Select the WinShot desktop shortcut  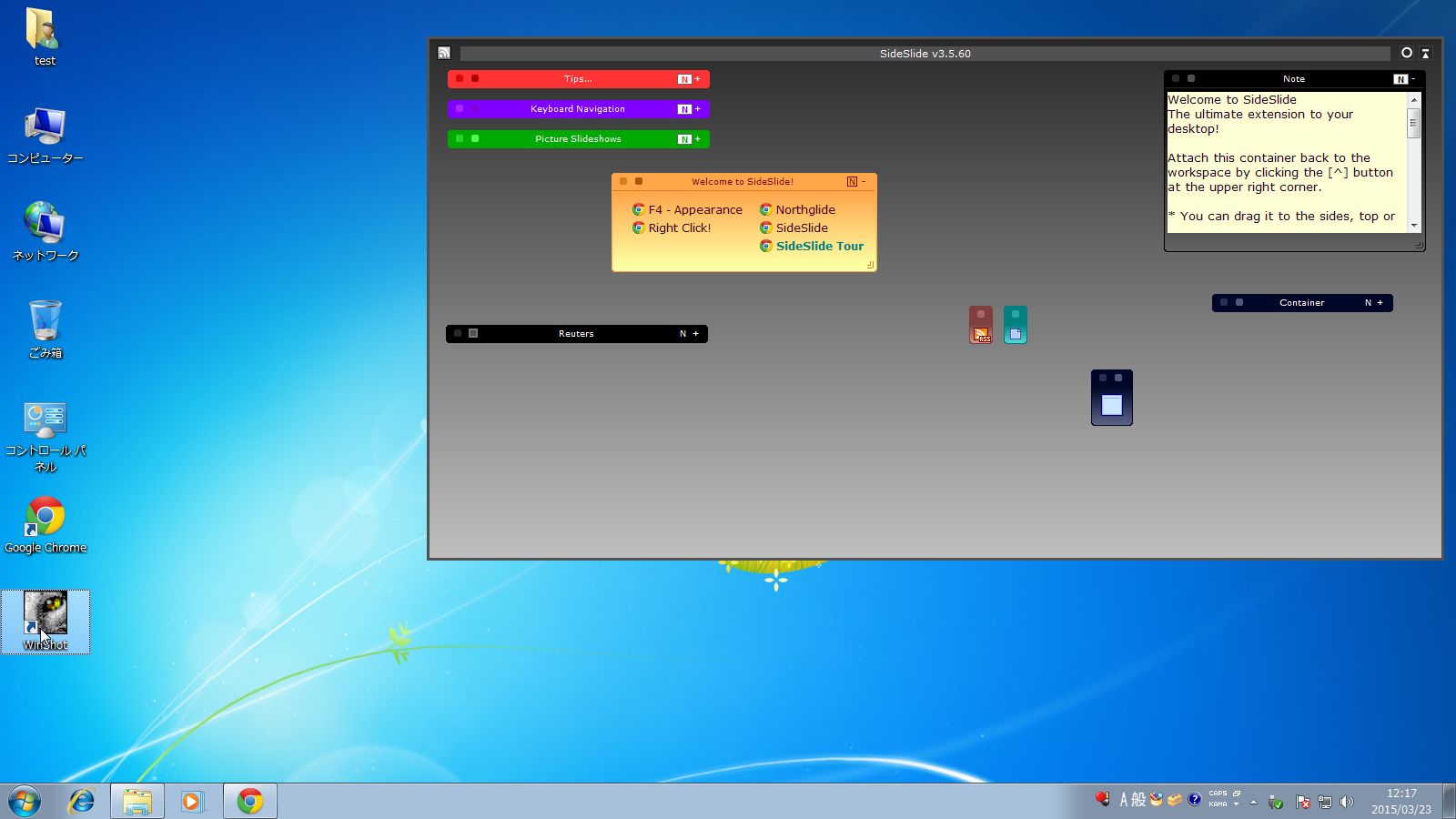(45, 622)
